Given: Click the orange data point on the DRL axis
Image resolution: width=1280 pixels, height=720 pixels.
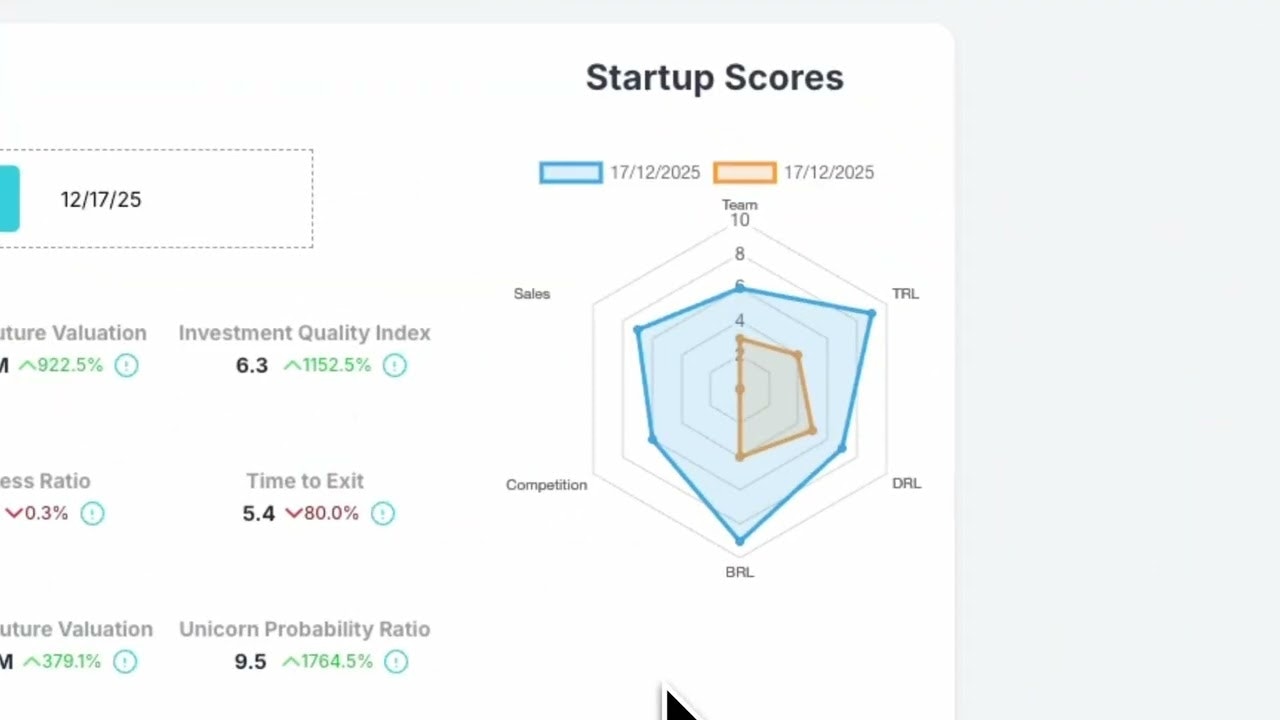Looking at the screenshot, I should pos(812,432).
